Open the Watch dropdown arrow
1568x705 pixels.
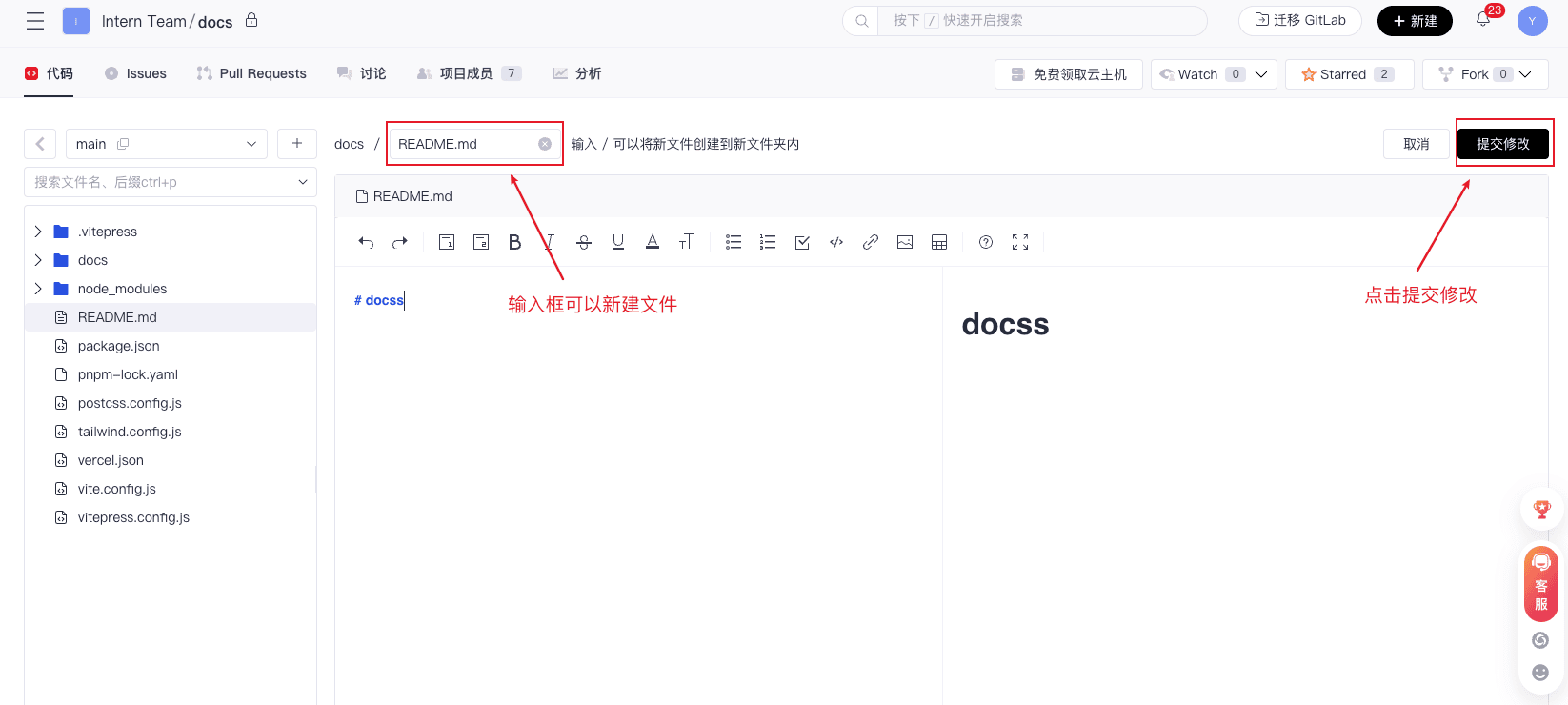pos(1261,74)
